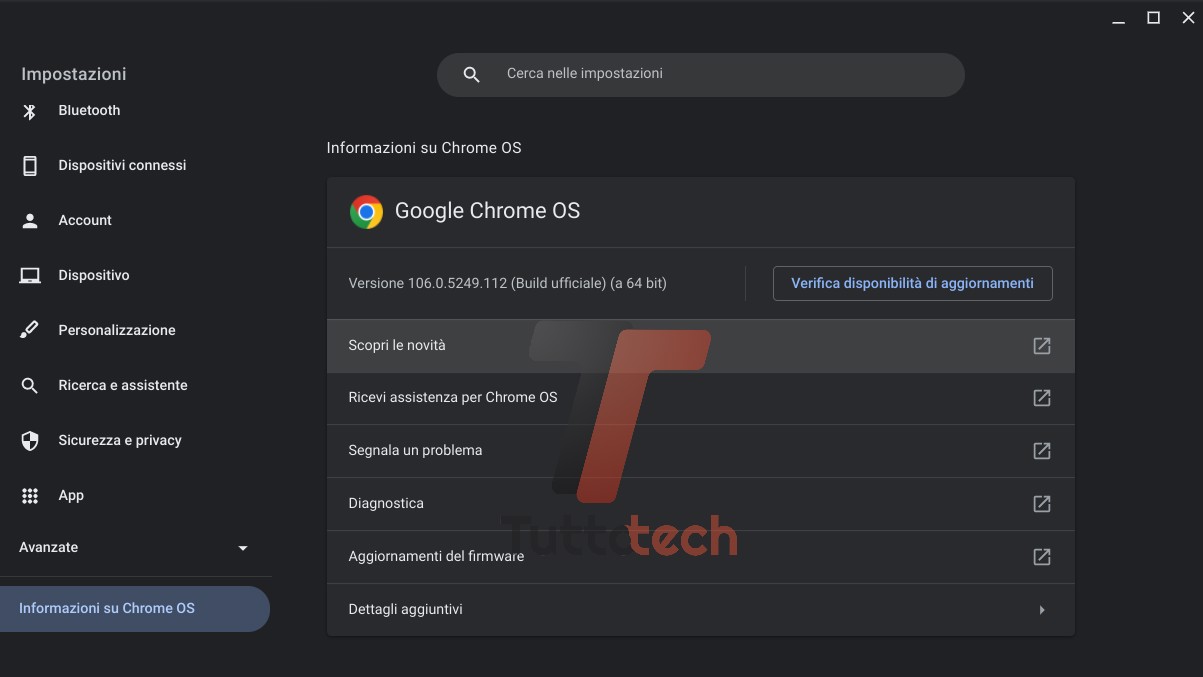Click the Dispositivo laptop icon
Viewport: 1203px width, 677px height.
(x=30, y=276)
